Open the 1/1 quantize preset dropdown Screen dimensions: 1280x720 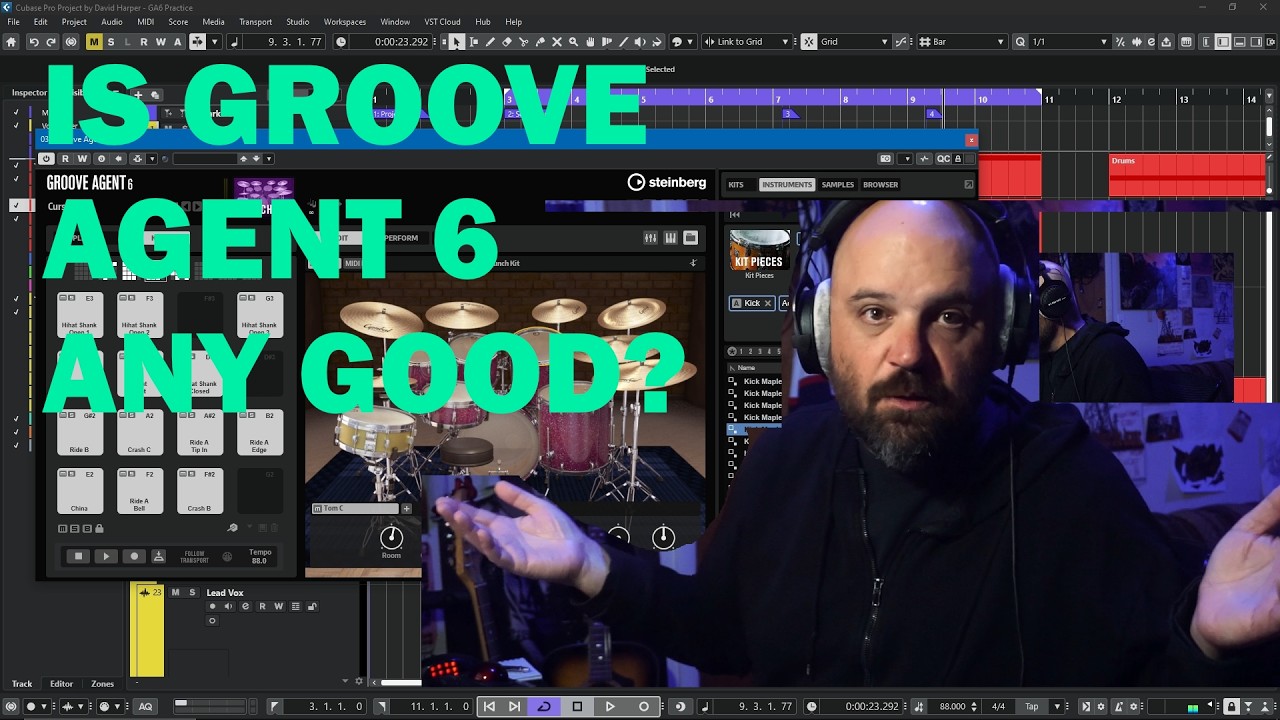pyautogui.click(x=1104, y=42)
